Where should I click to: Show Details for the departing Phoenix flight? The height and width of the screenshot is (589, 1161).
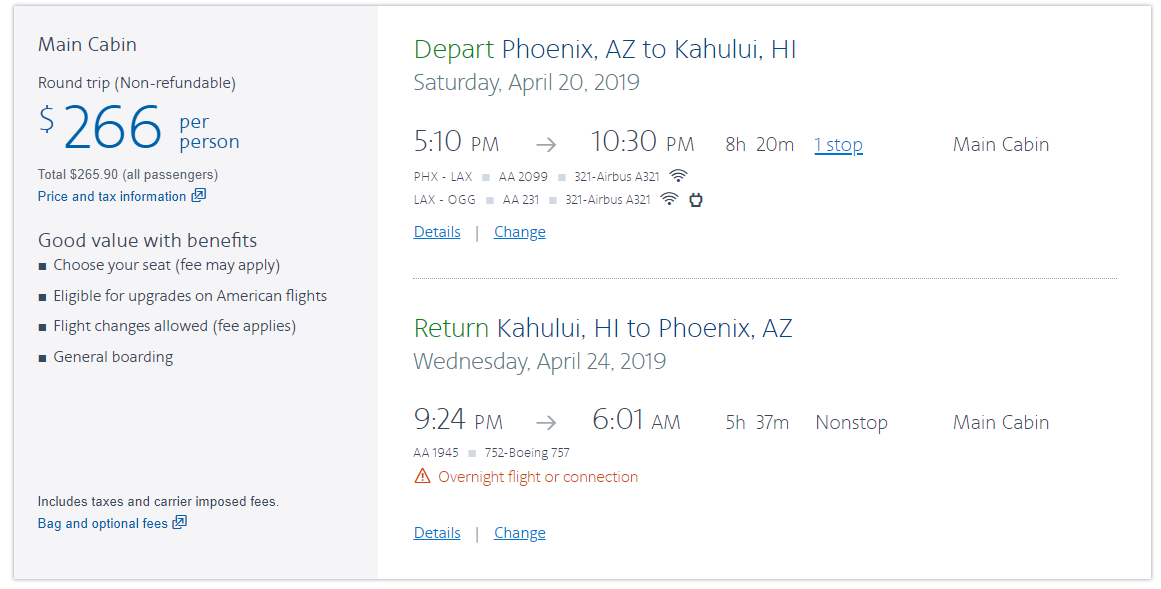click(x=437, y=232)
